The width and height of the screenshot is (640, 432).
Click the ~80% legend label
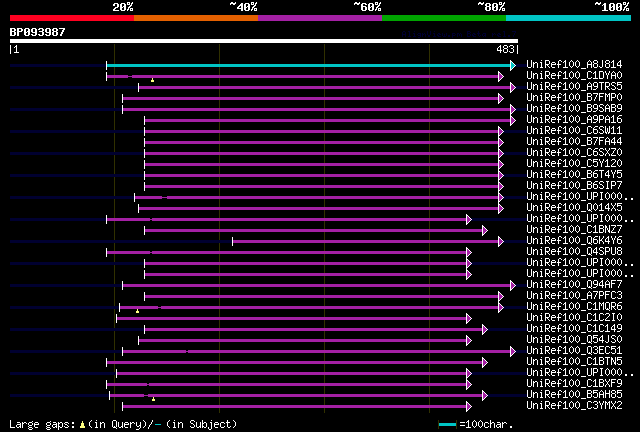pos(491,7)
